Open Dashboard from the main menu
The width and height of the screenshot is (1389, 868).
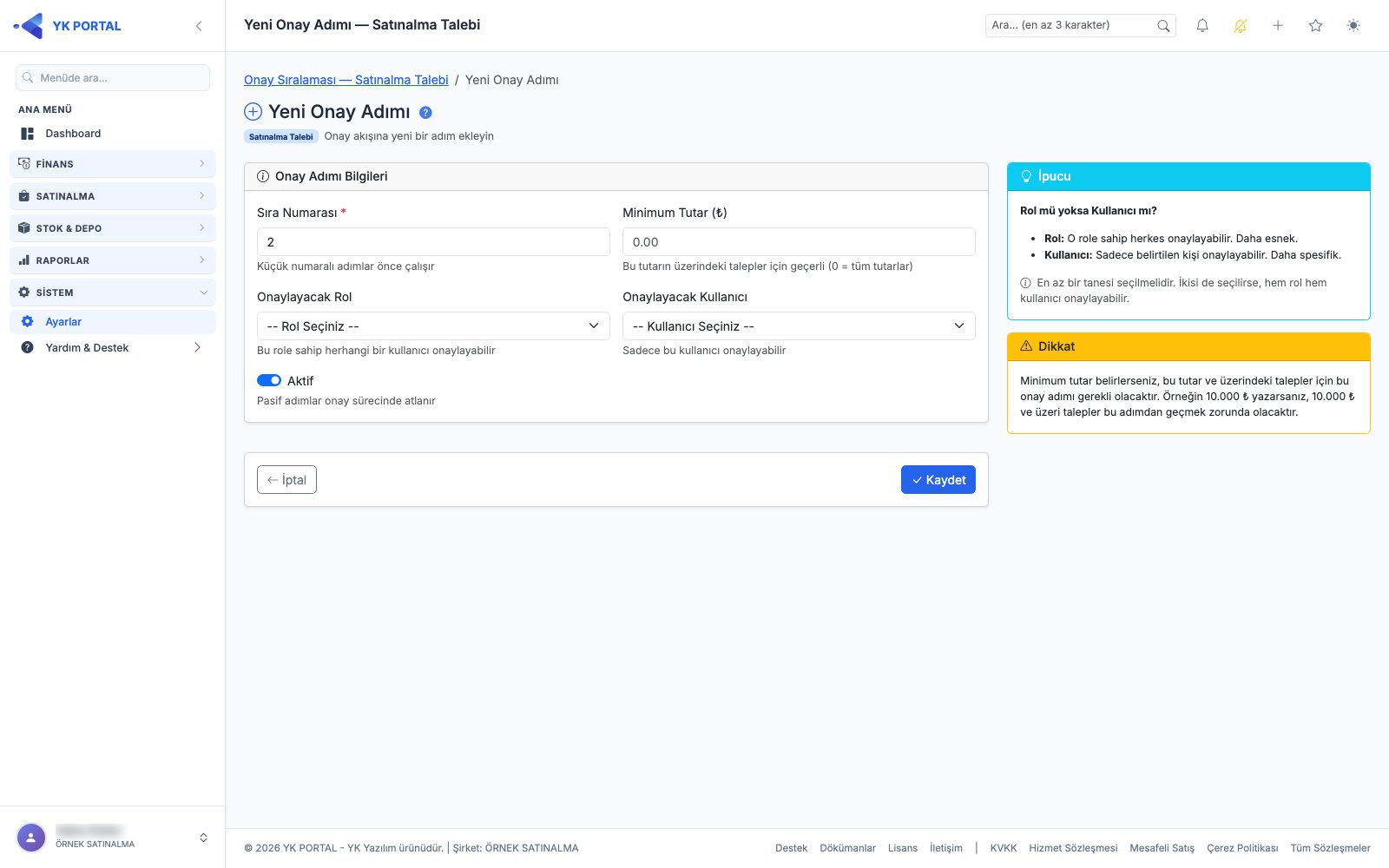tap(113, 134)
